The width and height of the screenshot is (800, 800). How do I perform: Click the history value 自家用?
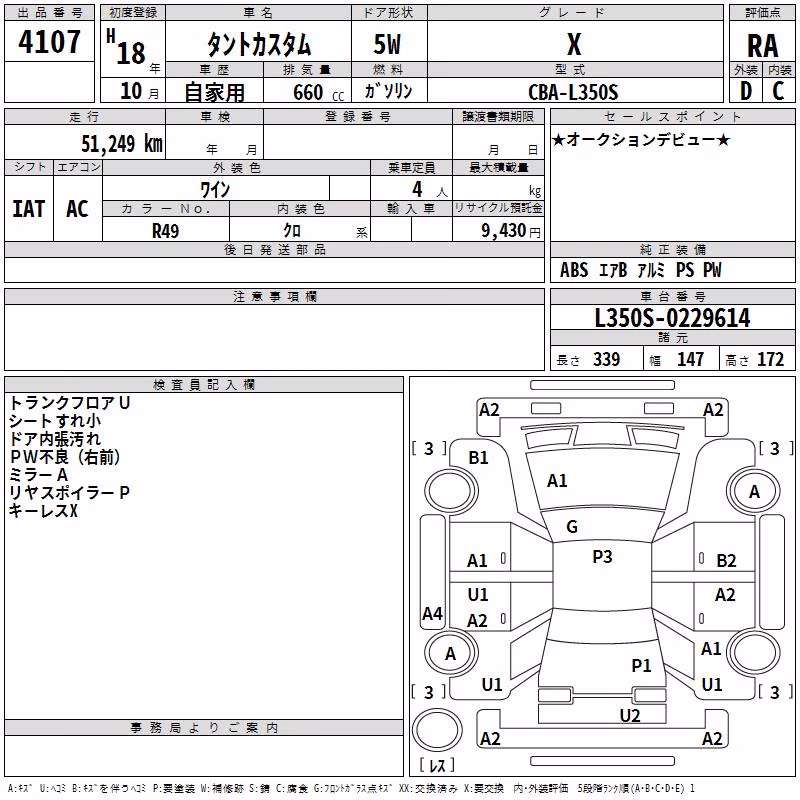coord(214,92)
